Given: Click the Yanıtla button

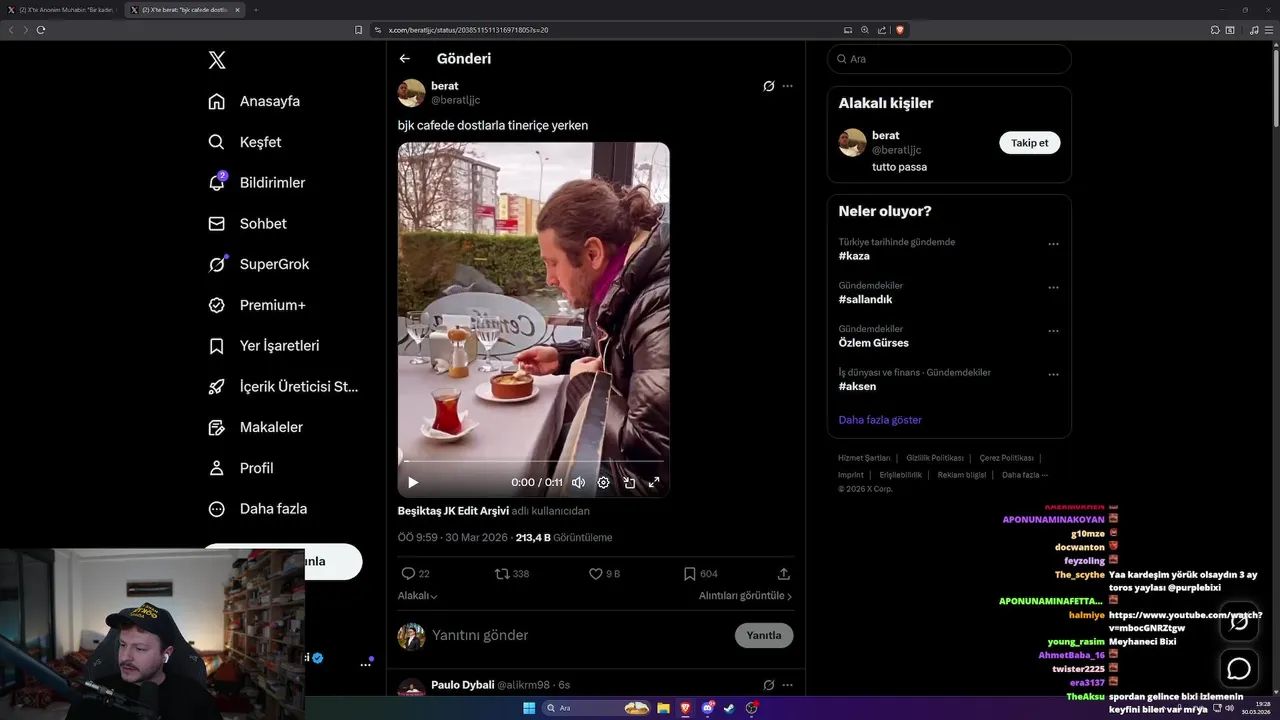Looking at the screenshot, I should coord(764,635).
